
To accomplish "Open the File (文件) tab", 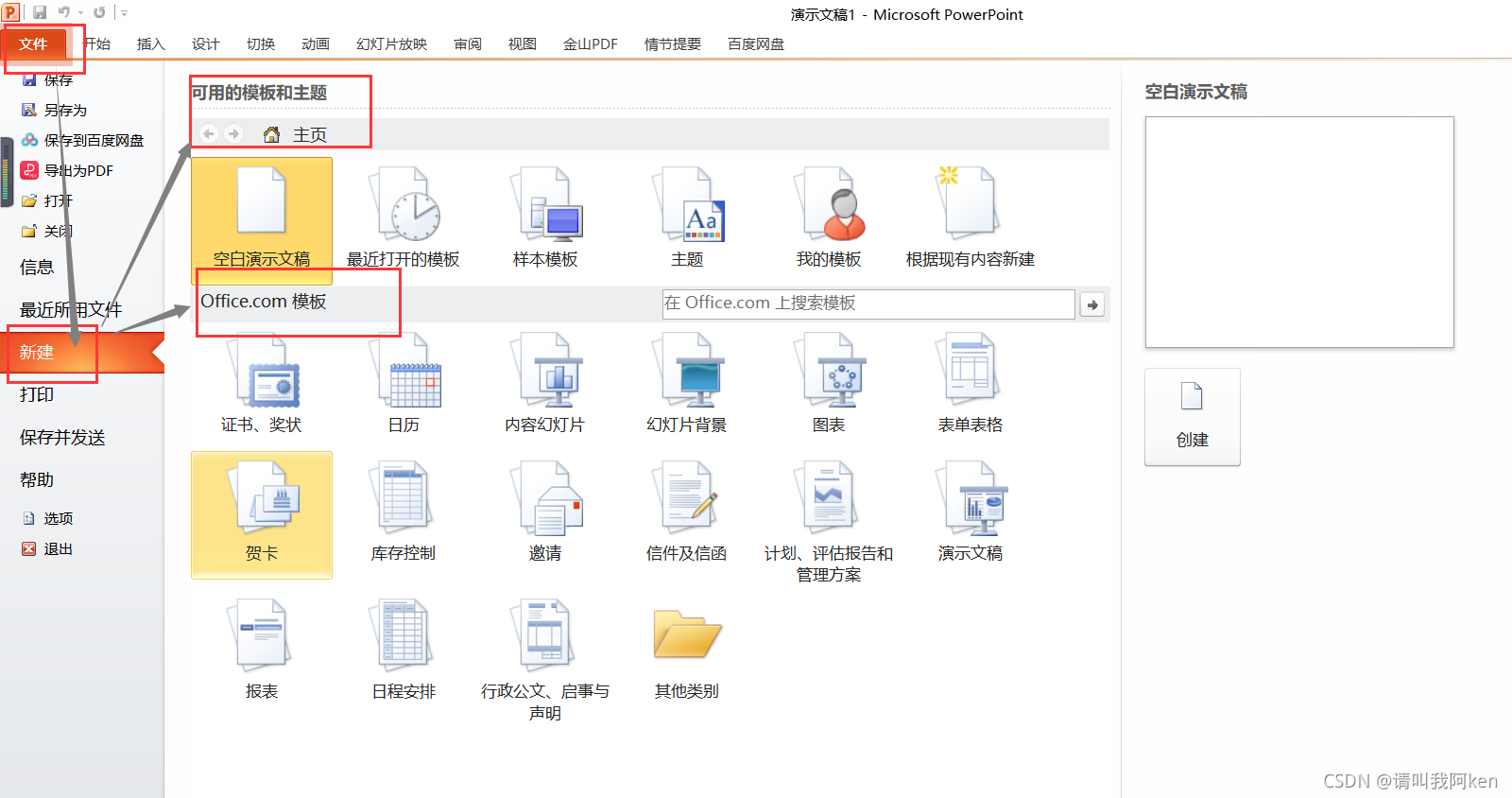I will tap(34, 43).
